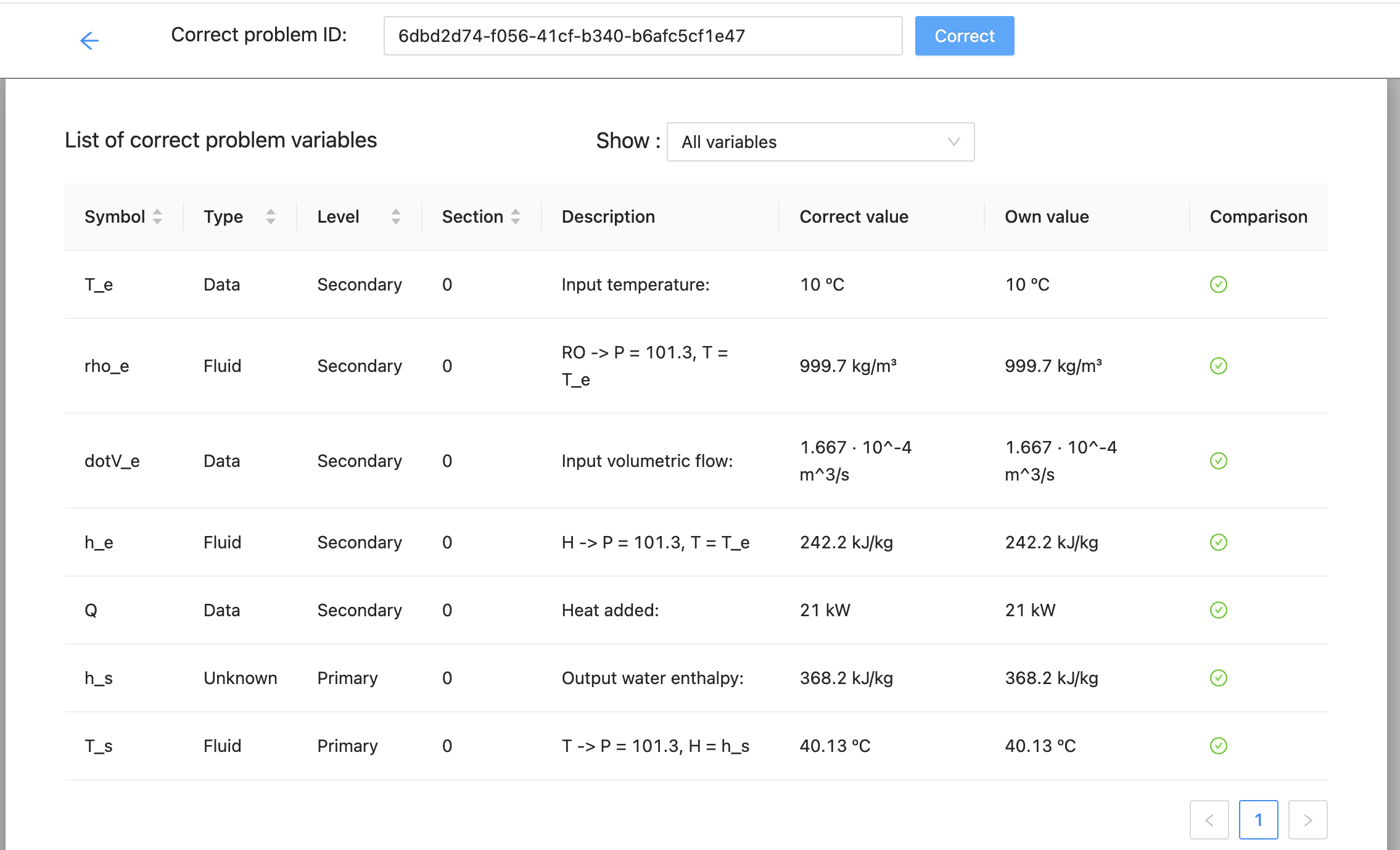The height and width of the screenshot is (850, 1400).
Task: Click the correct value 242.2 kJ/kg
Action: (846, 542)
